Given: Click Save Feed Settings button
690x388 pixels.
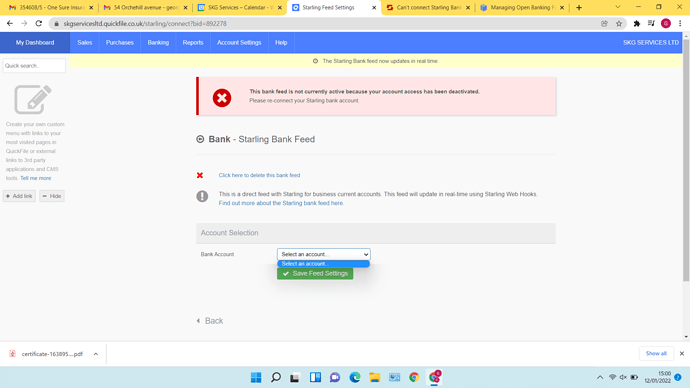Looking at the screenshot, I should tap(315, 274).
